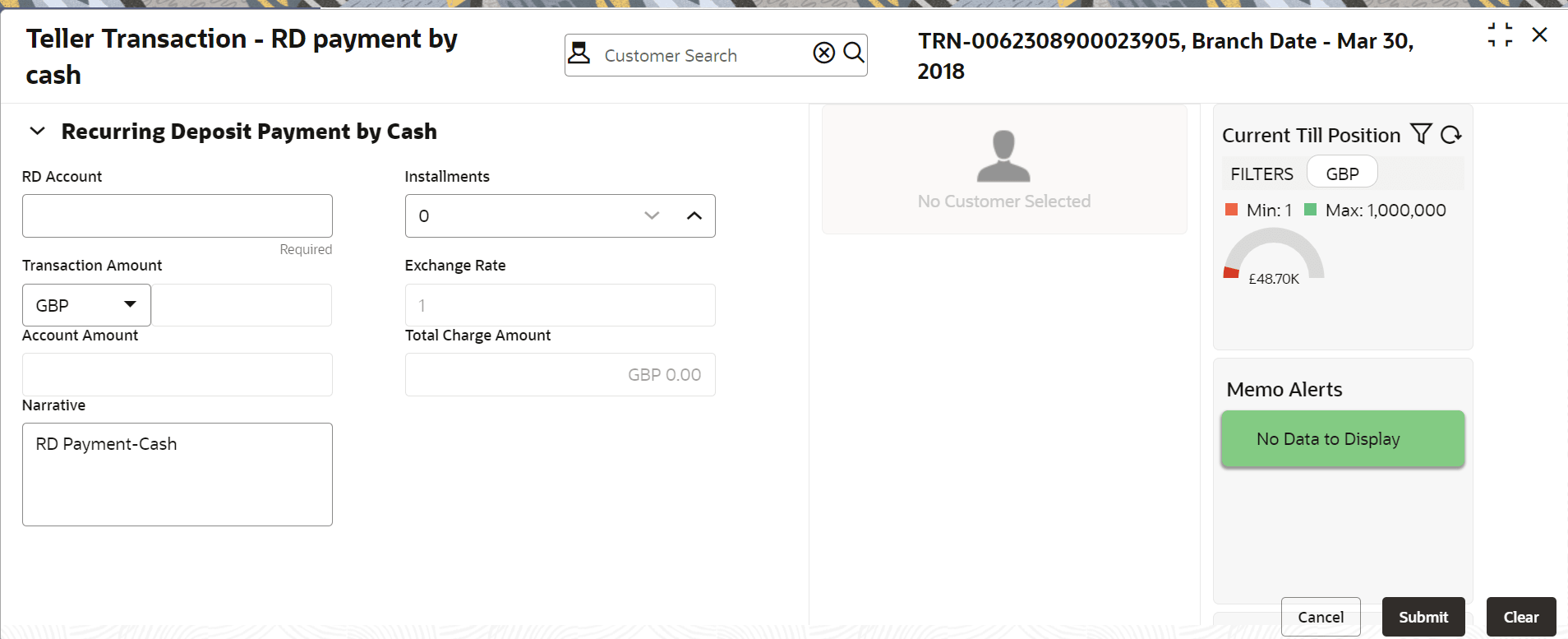Collapse the Recurring Deposit Payment by Cash section

pyautogui.click(x=37, y=132)
